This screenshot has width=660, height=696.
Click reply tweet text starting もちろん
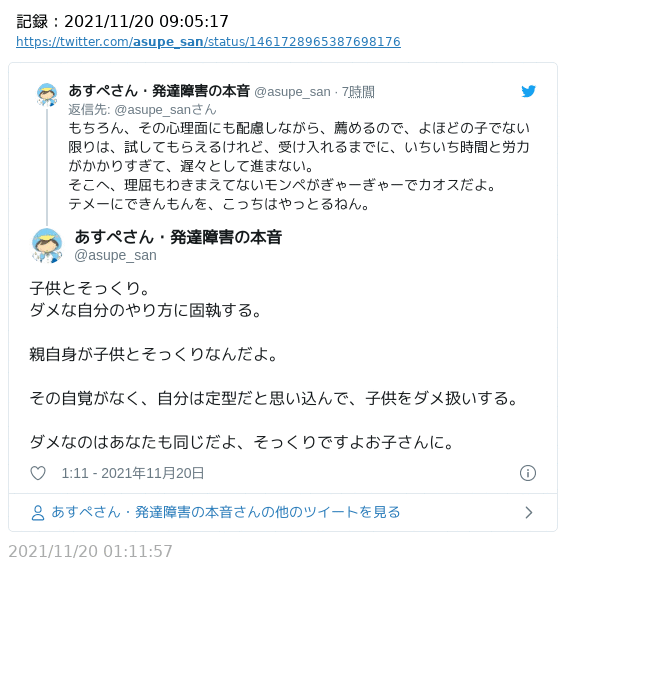pyautogui.click(x=299, y=166)
